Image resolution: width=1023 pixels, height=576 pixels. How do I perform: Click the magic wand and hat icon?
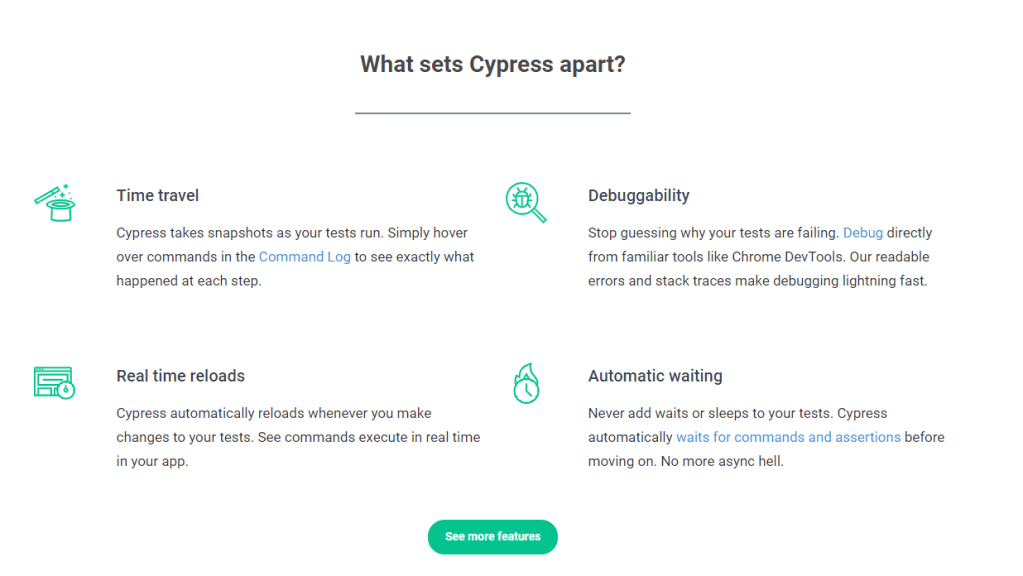54,202
